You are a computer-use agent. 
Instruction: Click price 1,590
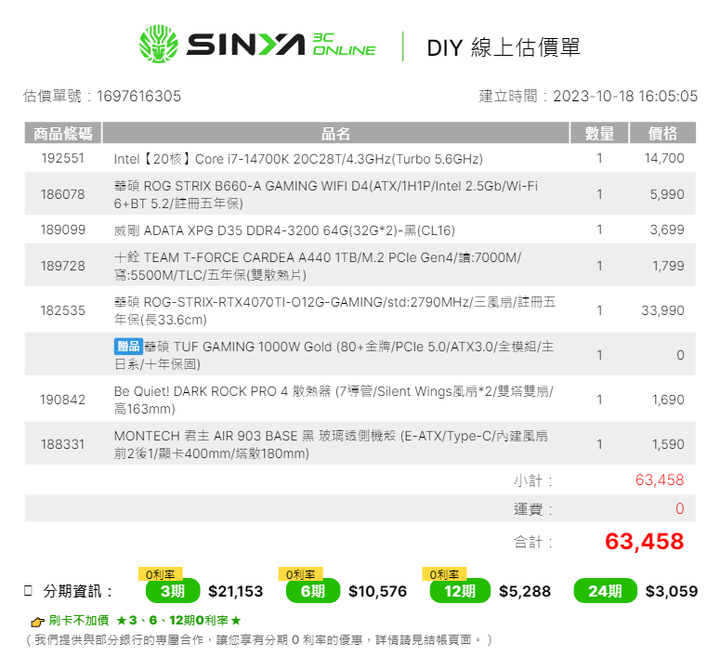pyautogui.click(x=668, y=445)
